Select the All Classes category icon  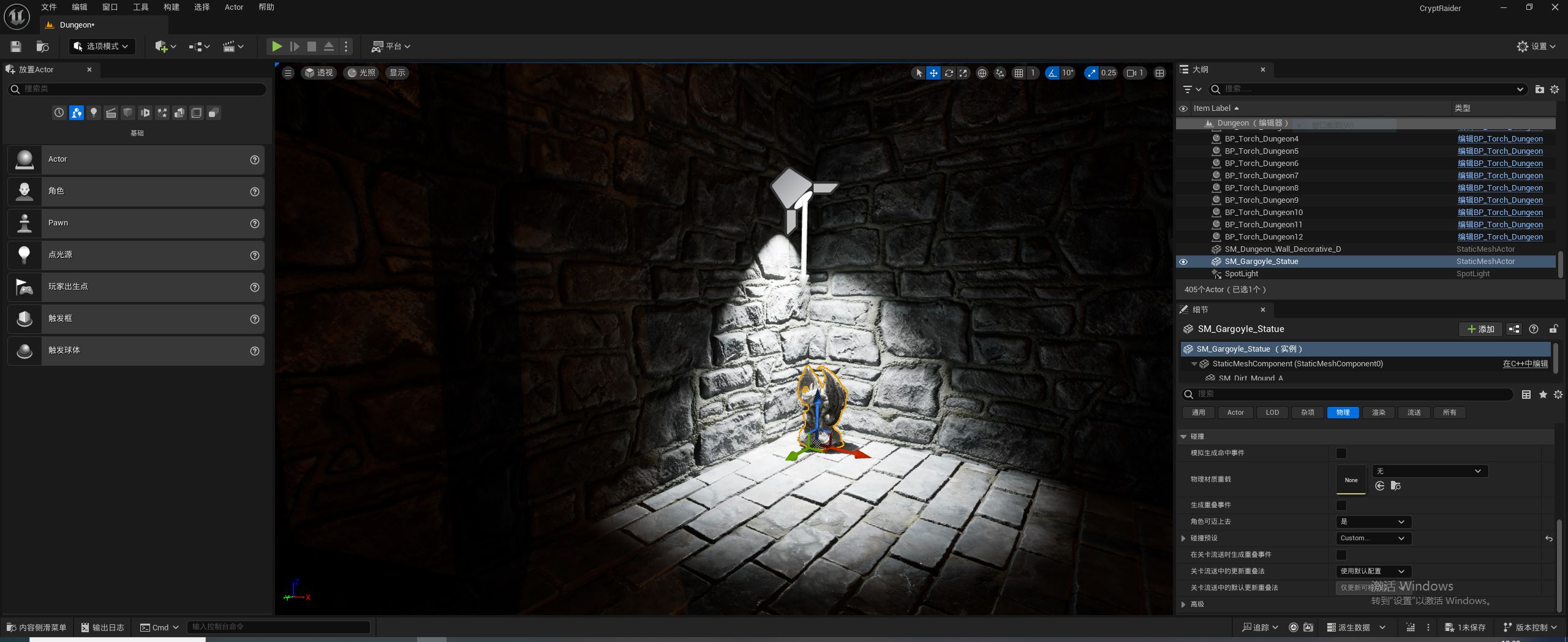pyautogui.click(x=214, y=113)
